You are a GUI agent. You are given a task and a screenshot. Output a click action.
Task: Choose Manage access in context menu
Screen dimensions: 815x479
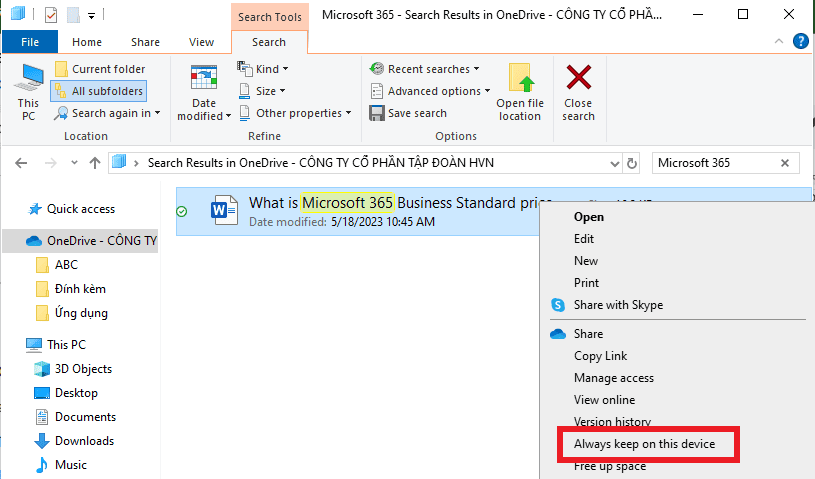[614, 378]
